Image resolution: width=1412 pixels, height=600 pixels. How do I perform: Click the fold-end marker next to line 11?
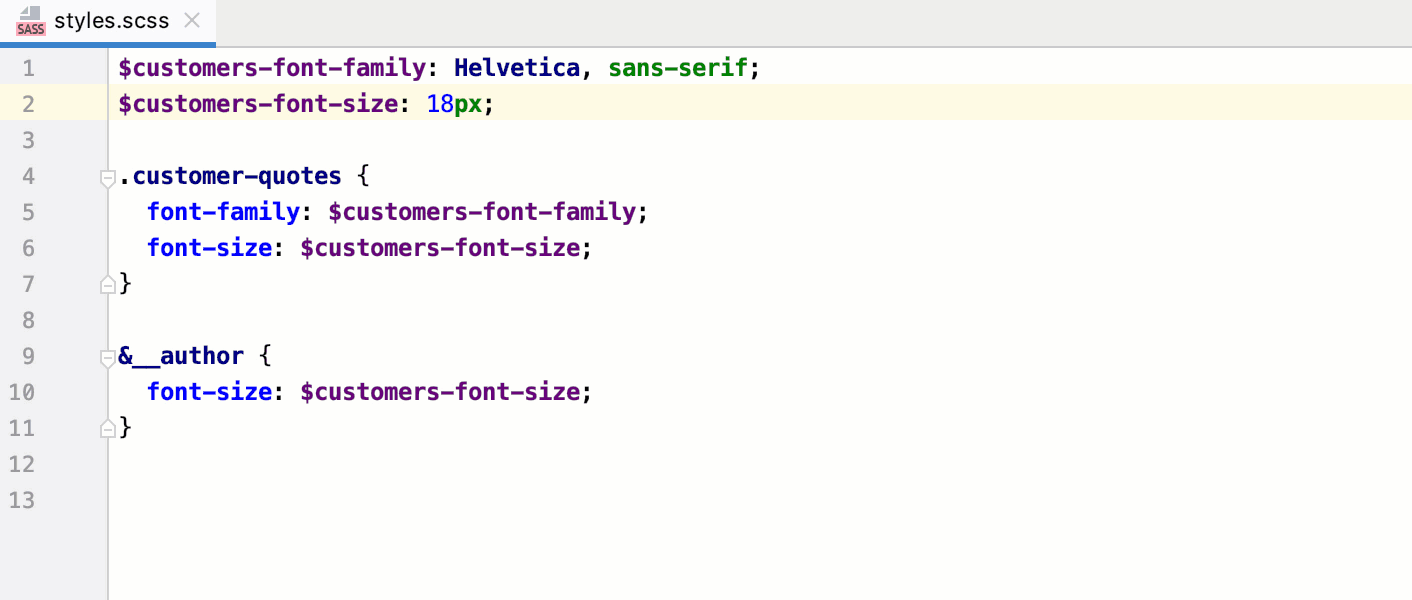tap(107, 428)
